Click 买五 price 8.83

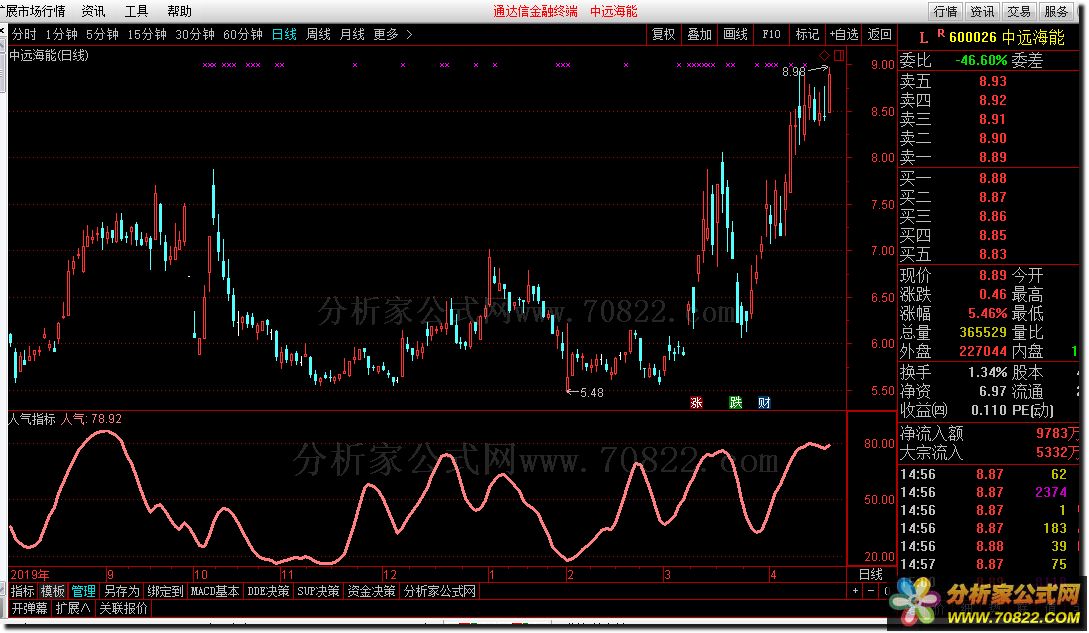(992, 254)
